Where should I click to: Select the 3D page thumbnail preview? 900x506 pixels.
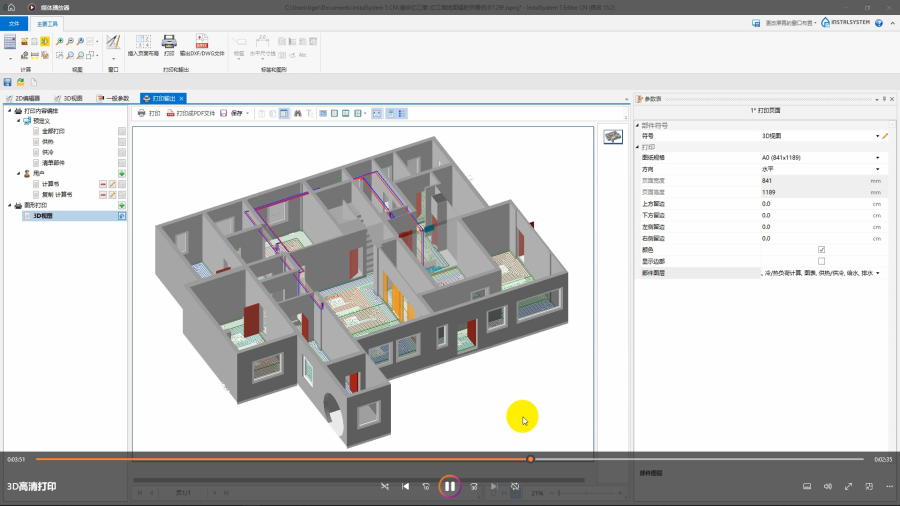point(612,137)
